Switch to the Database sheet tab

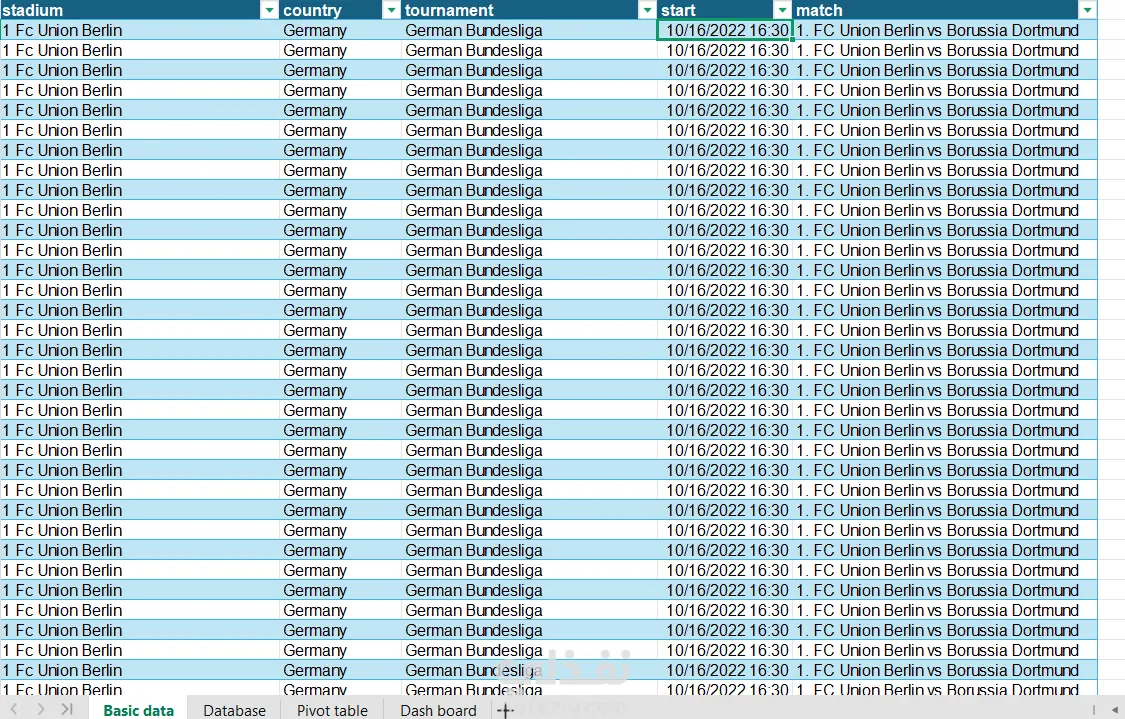coord(235,710)
